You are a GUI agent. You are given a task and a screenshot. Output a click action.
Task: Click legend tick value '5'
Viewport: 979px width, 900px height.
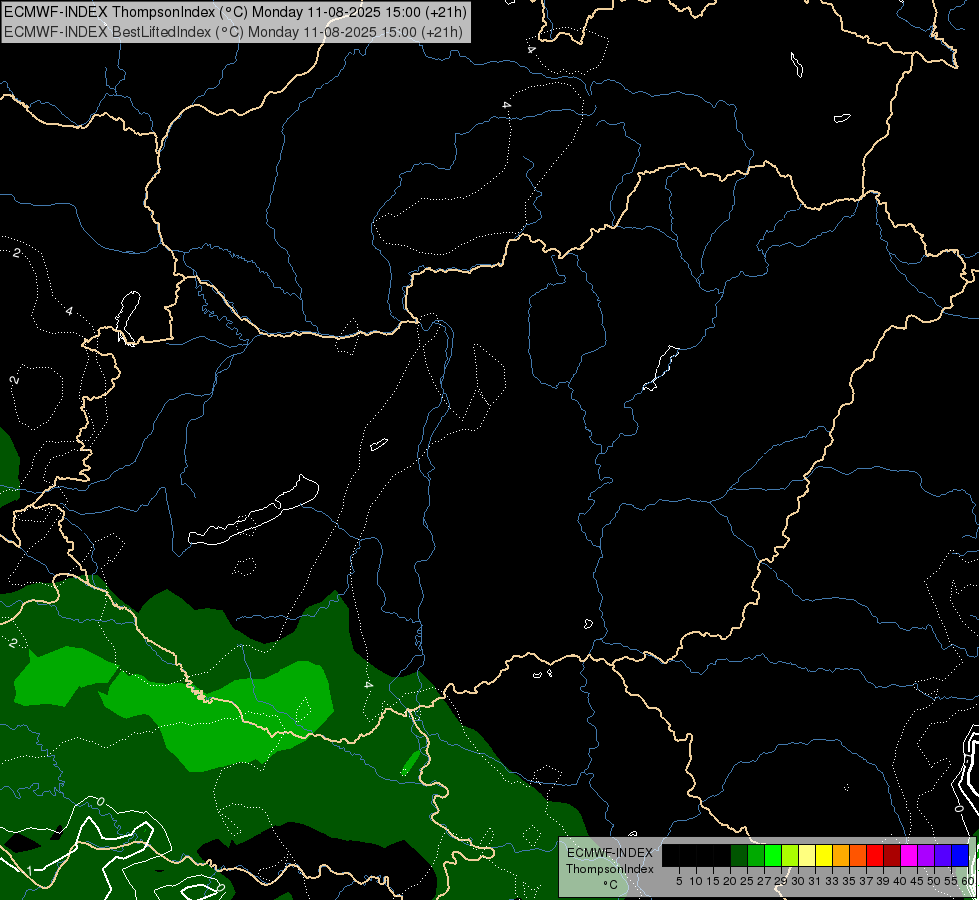click(679, 881)
